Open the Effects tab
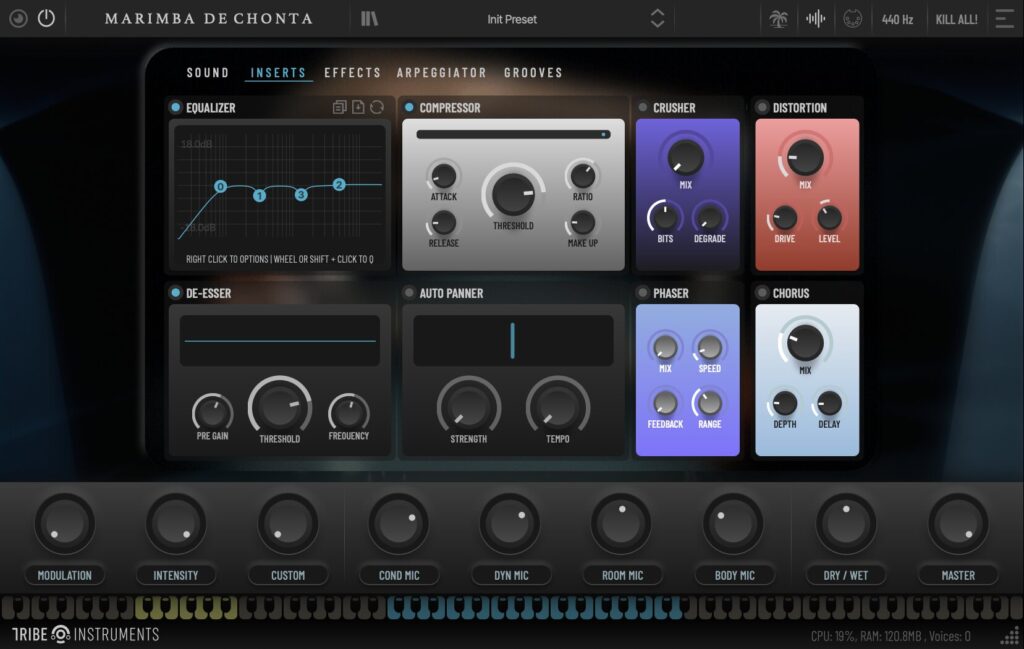Viewport: 1024px width, 649px height. click(x=353, y=72)
